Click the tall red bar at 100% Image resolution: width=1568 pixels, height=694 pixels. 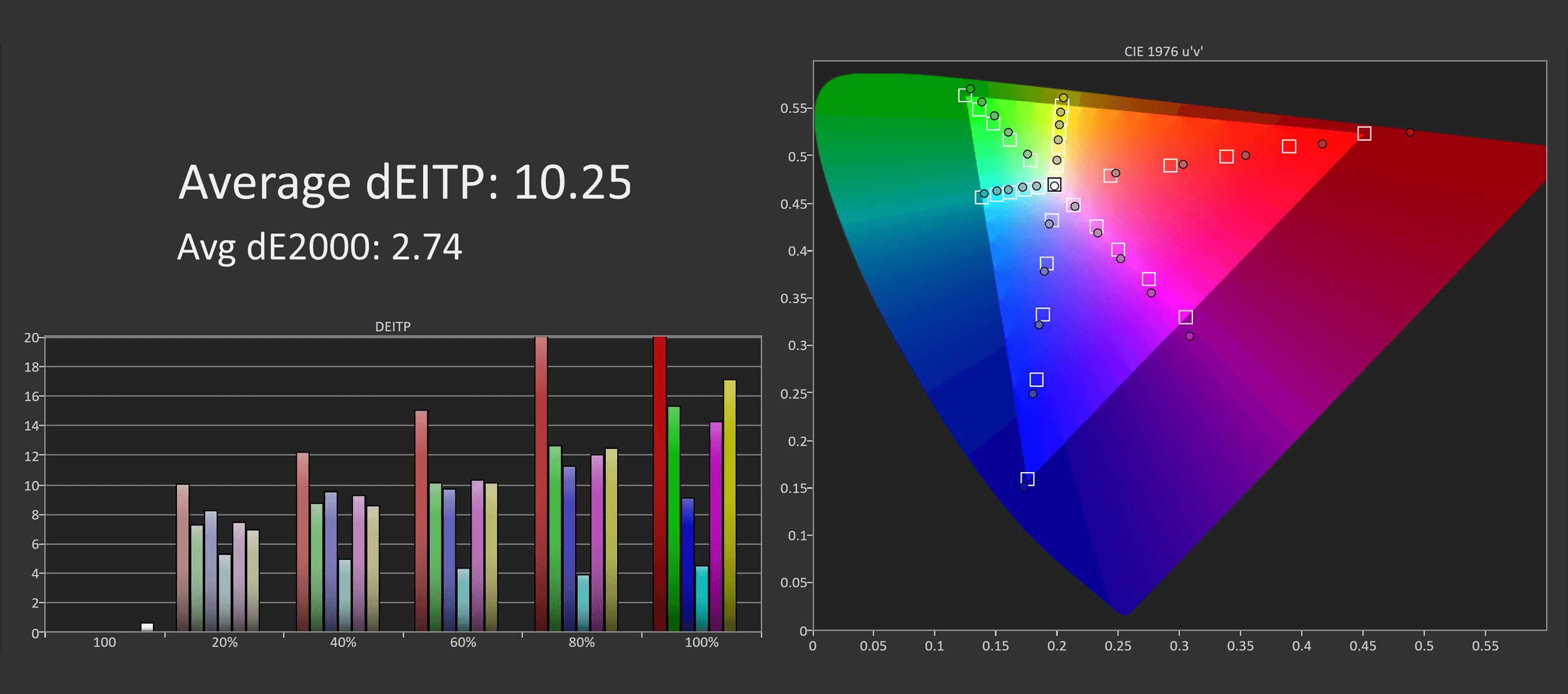click(660, 483)
